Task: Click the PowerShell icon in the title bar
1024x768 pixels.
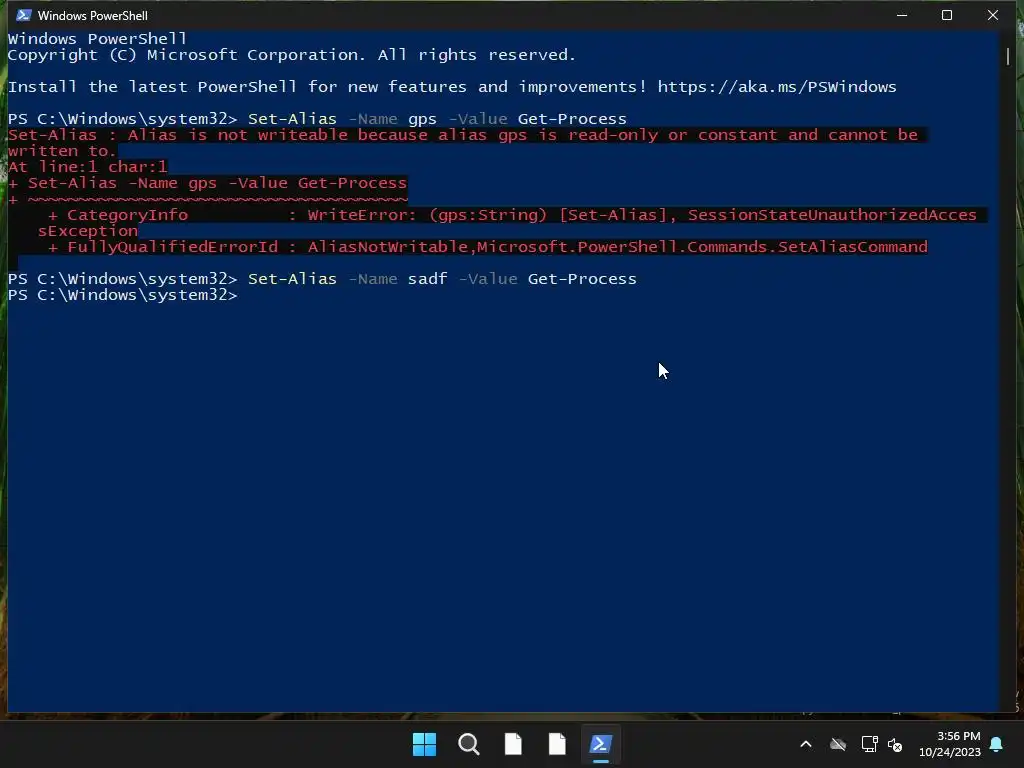Action: pyautogui.click(x=24, y=15)
